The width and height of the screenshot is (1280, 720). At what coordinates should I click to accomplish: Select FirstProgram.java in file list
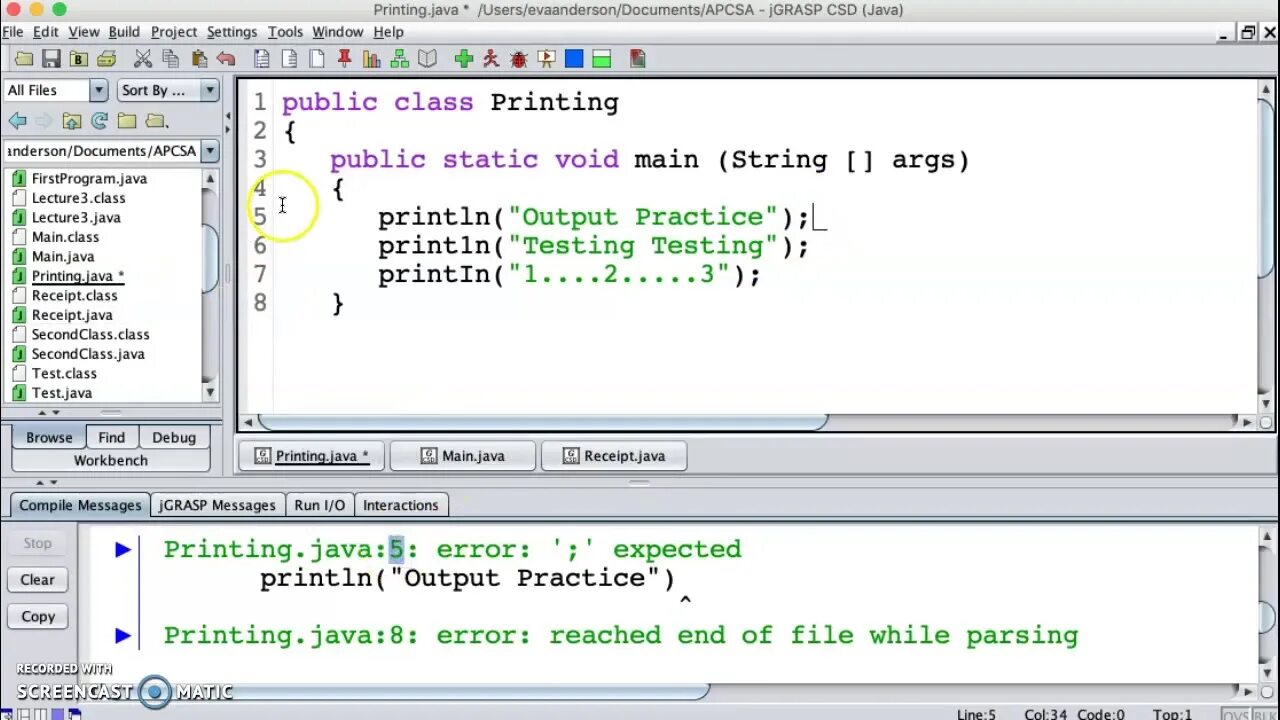tap(89, 178)
